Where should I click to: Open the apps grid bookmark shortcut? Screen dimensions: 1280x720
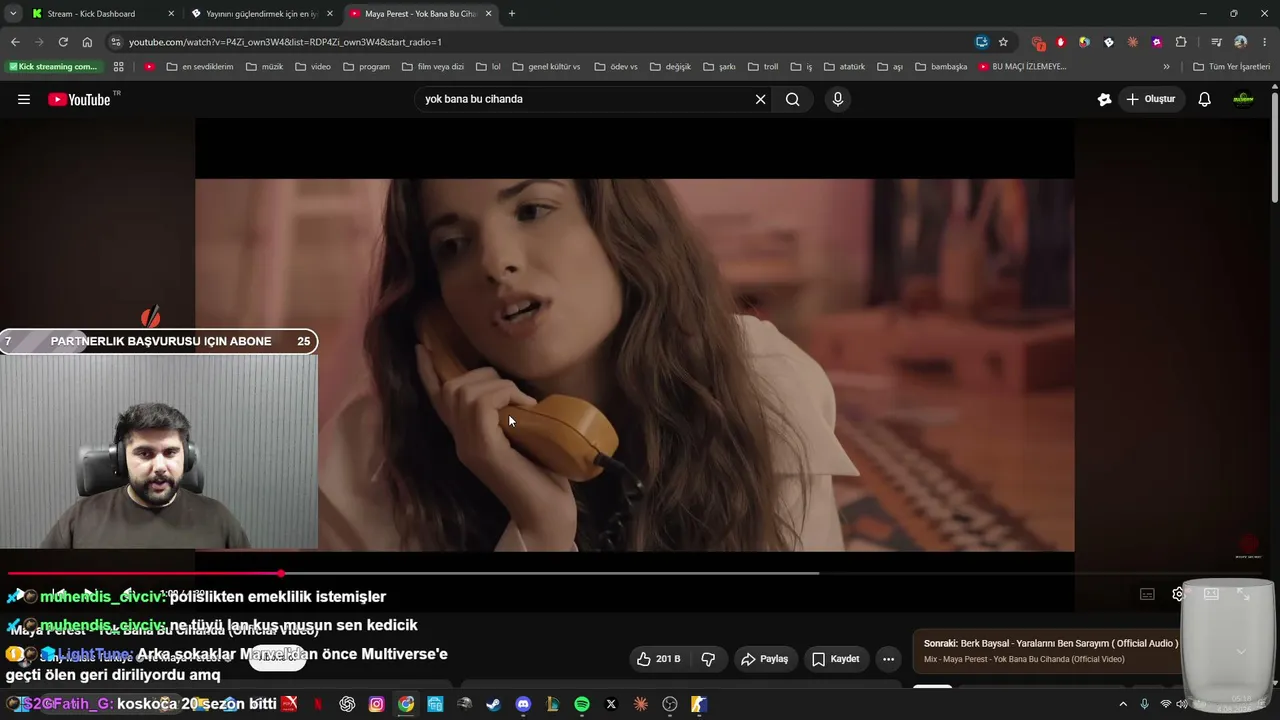pos(118,67)
